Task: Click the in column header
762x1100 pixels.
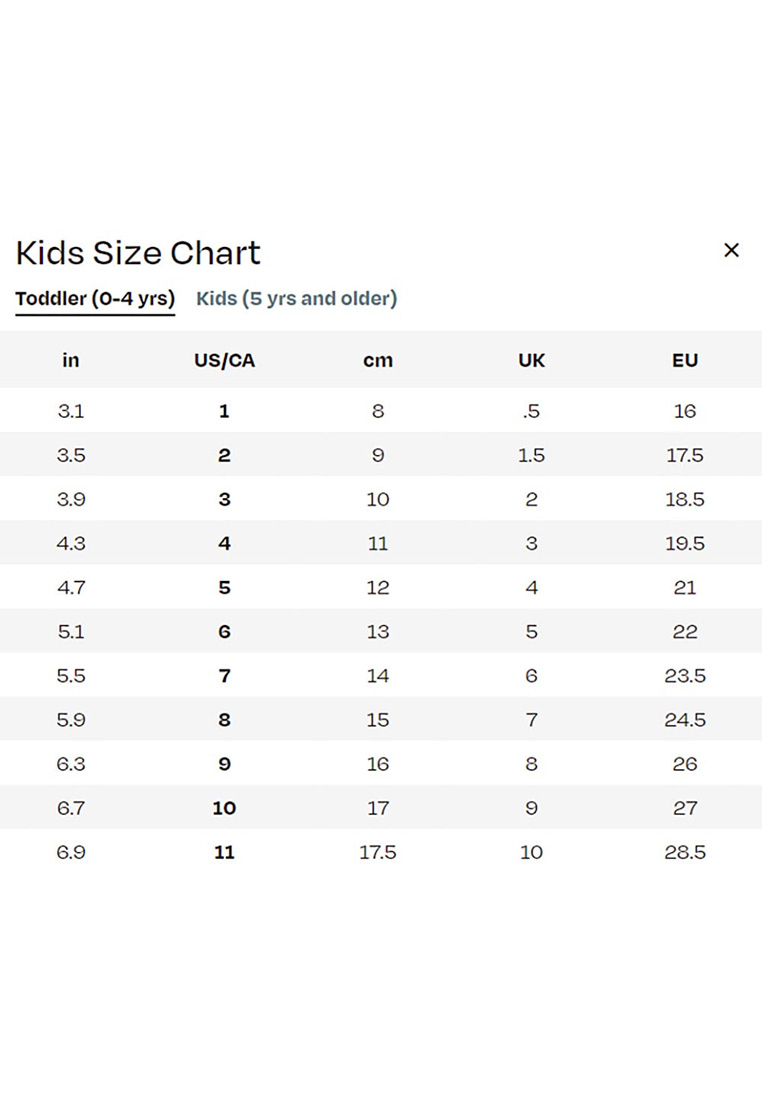Action: point(70,360)
